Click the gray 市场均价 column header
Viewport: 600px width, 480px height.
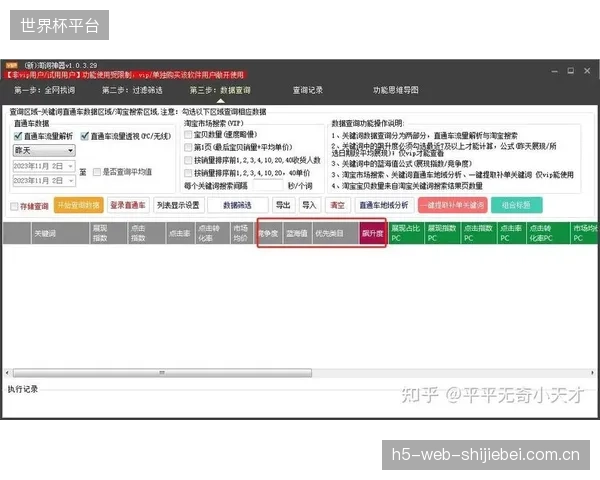[241, 233]
